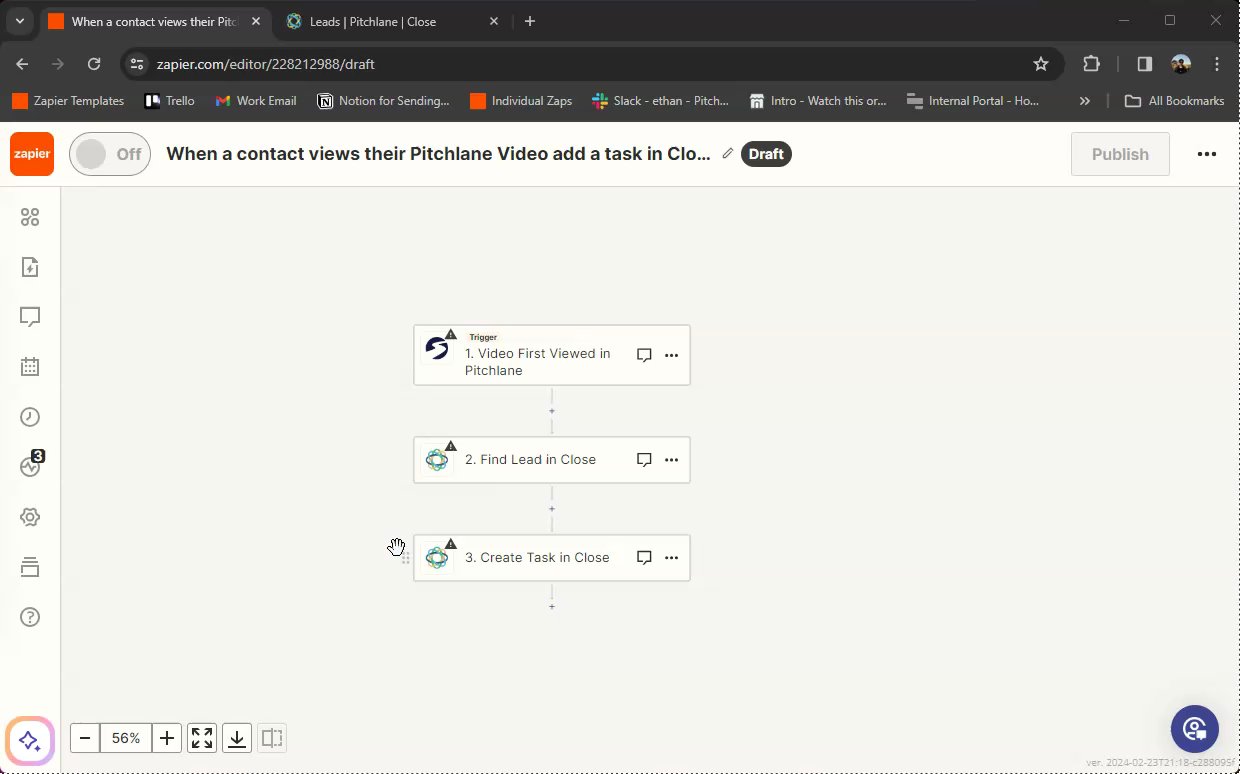The width and height of the screenshot is (1240, 774).
Task: Open the Zap details file icon
Action: [x=30, y=267]
